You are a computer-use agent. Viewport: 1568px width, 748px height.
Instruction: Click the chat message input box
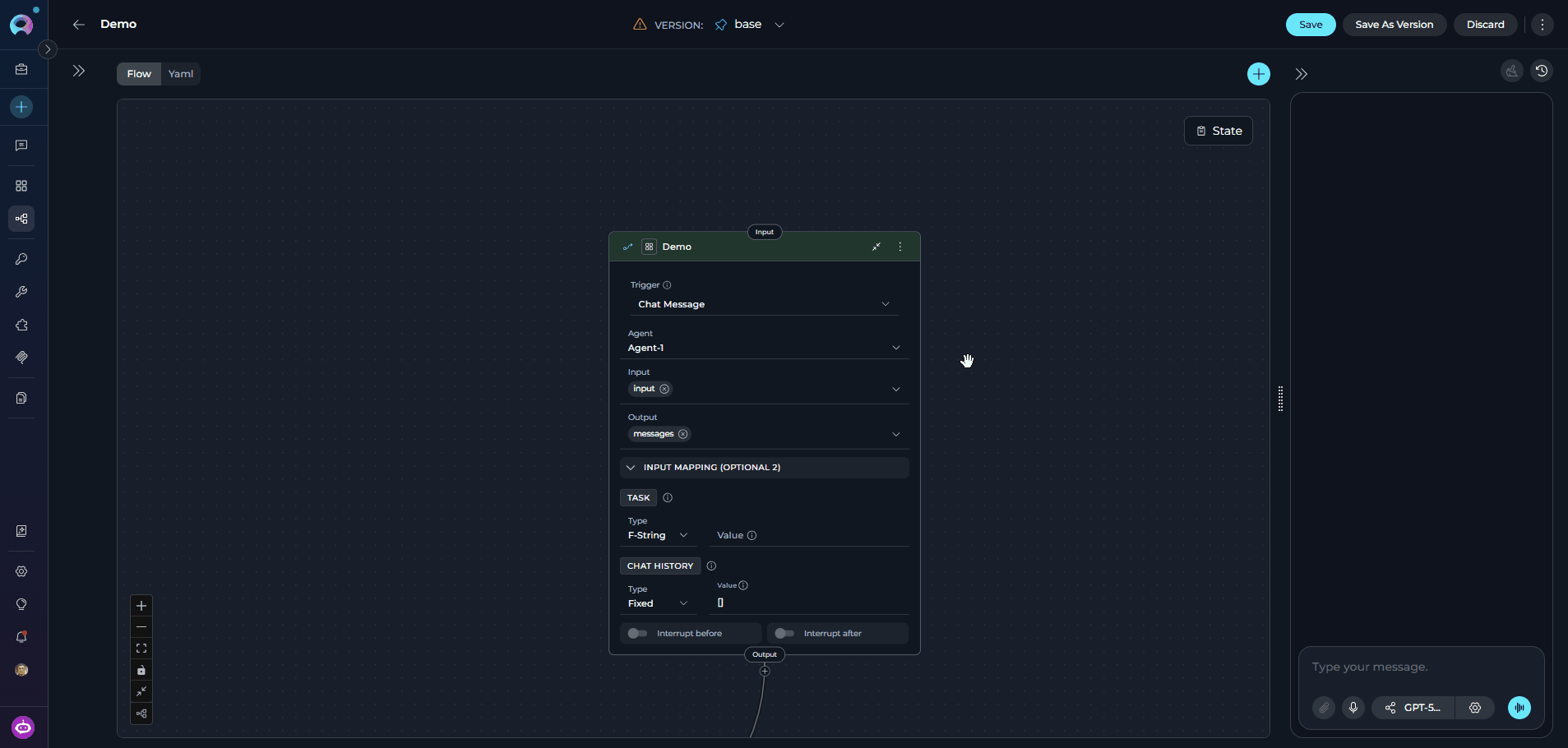pyautogui.click(x=1421, y=667)
